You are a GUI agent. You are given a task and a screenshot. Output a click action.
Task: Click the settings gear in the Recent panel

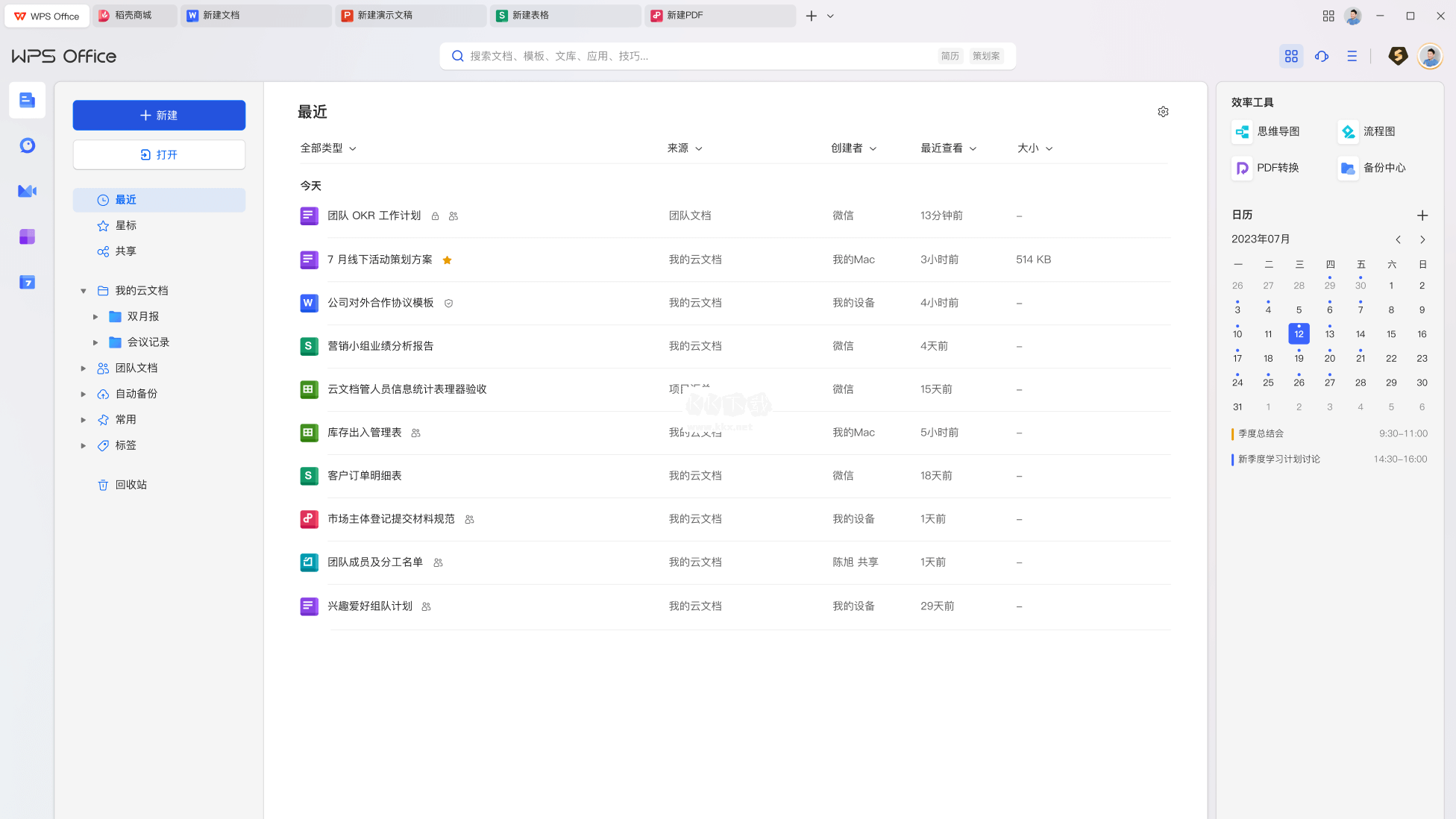[x=1163, y=111]
